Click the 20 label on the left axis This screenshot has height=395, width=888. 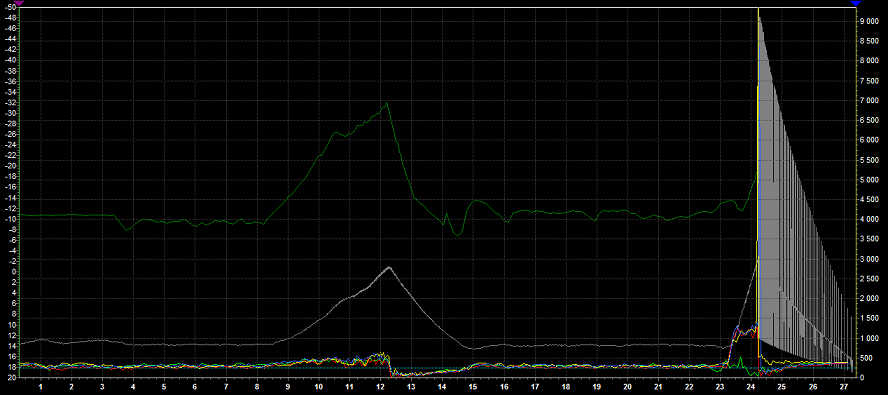pos(11,377)
